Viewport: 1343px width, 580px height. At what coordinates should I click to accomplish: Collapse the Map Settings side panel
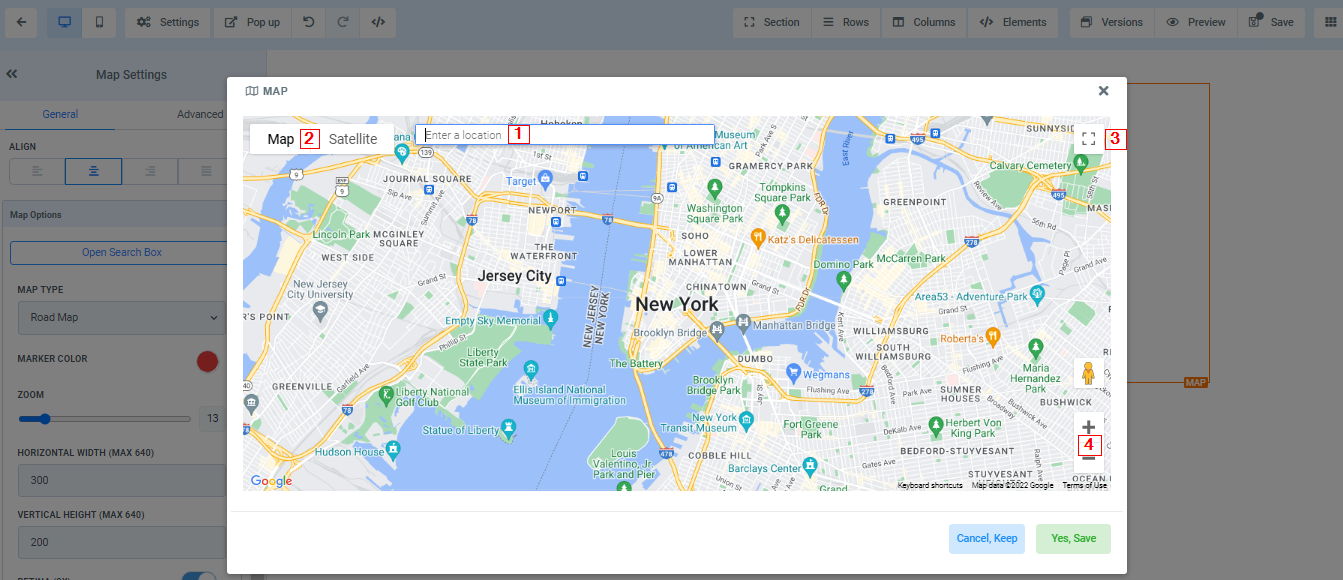click(x=13, y=74)
